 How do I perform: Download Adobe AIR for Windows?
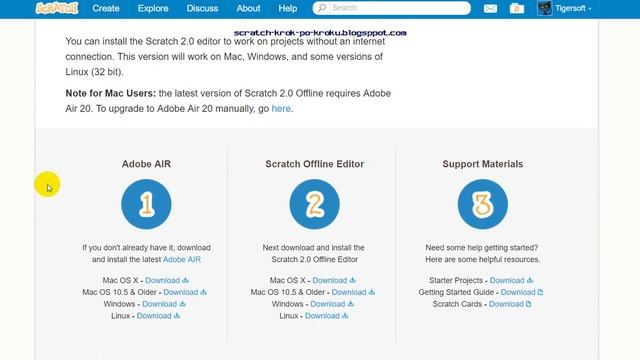pyautogui.click(x=164, y=304)
